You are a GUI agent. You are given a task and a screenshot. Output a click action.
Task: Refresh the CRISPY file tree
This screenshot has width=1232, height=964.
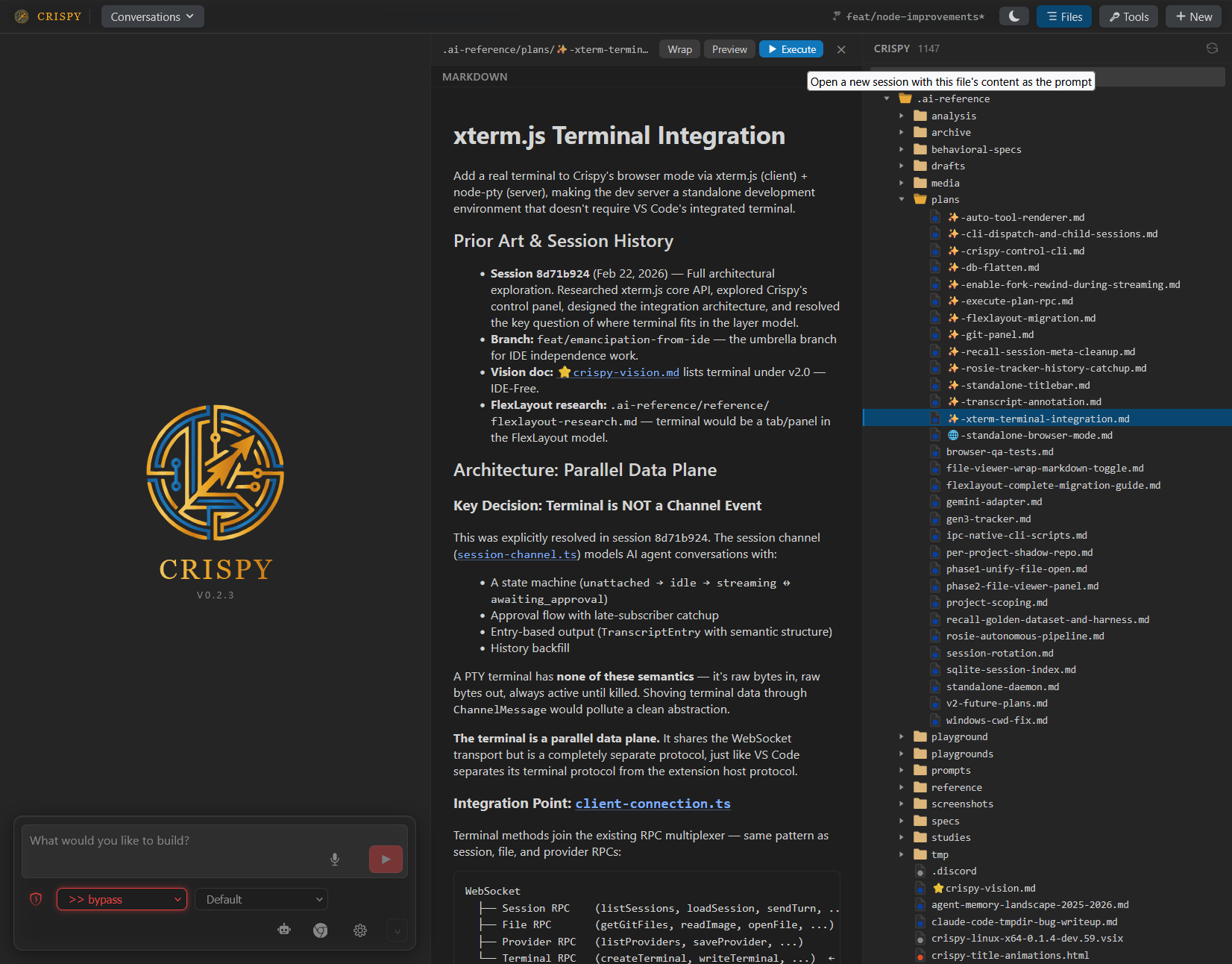coord(1211,48)
